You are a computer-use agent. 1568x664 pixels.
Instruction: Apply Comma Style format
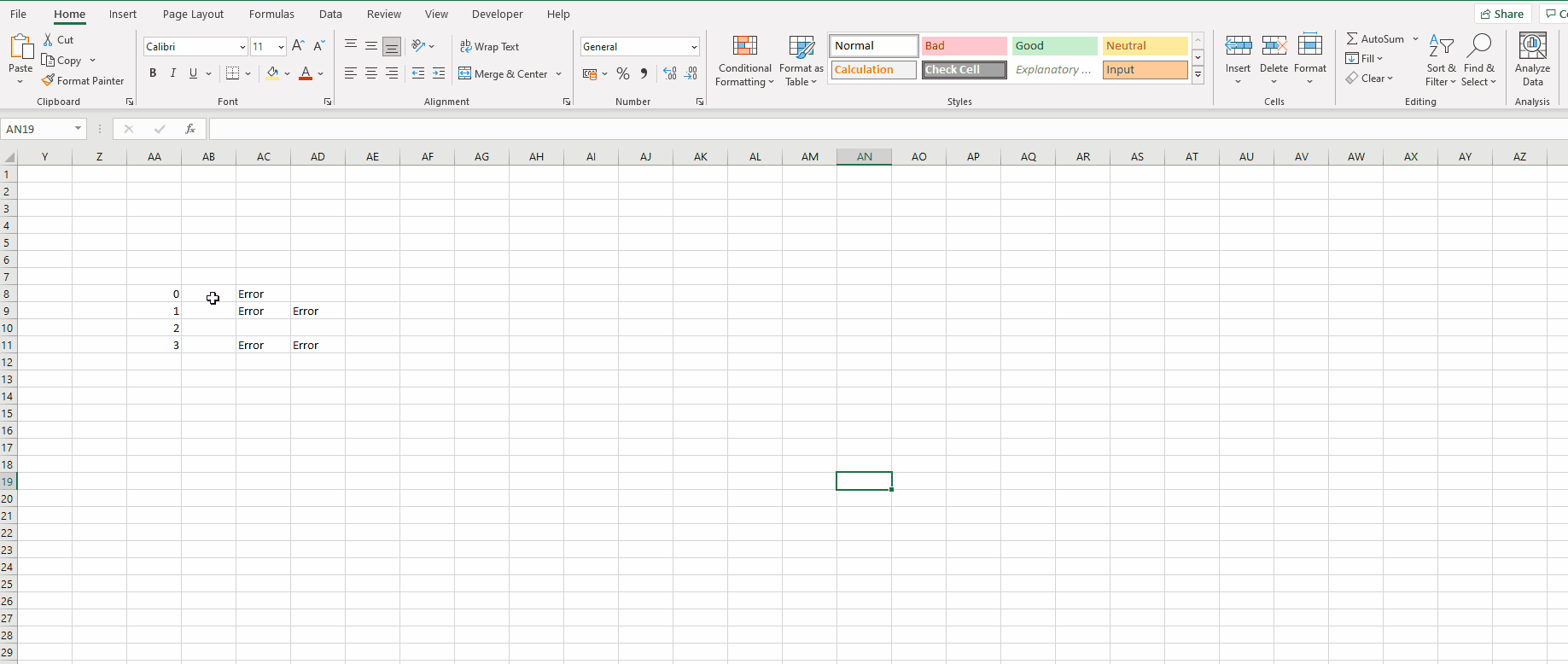pos(644,73)
